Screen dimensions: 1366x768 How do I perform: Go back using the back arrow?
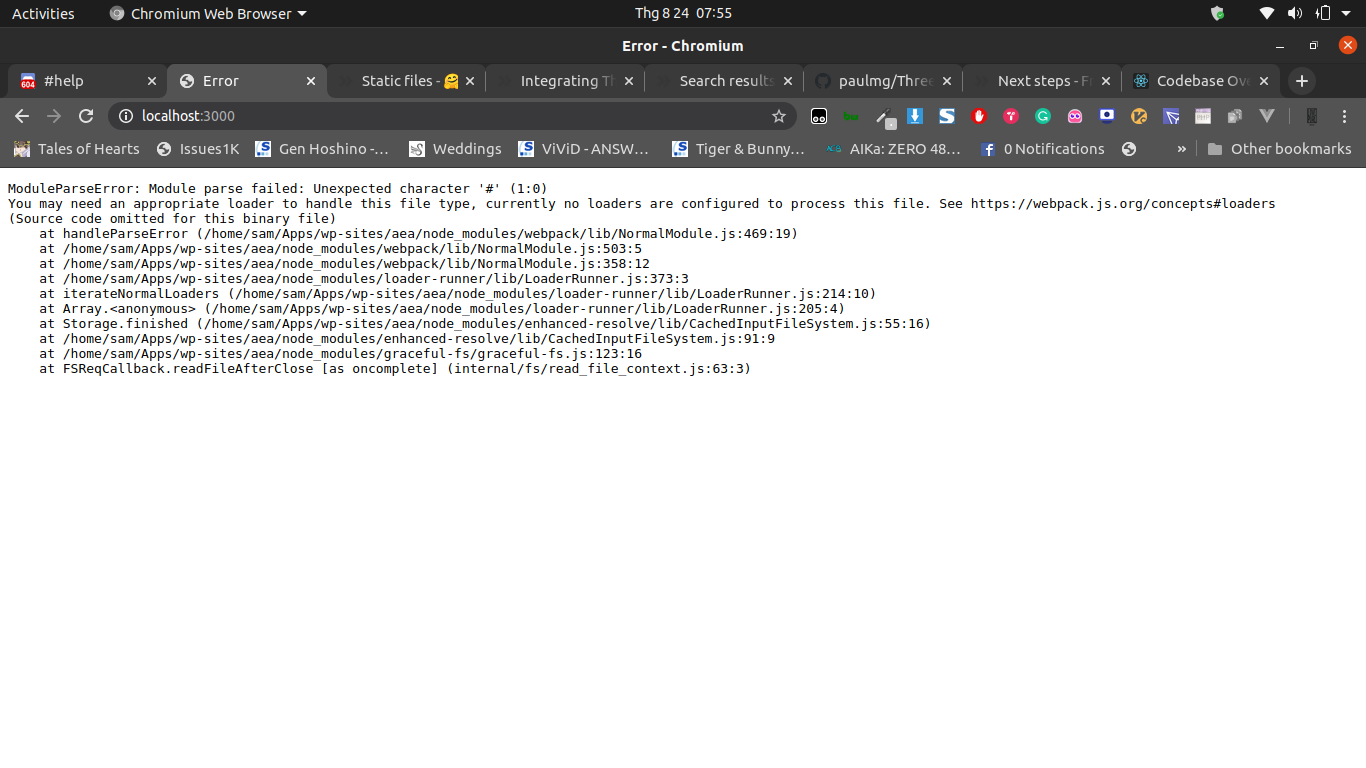pos(22,116)
